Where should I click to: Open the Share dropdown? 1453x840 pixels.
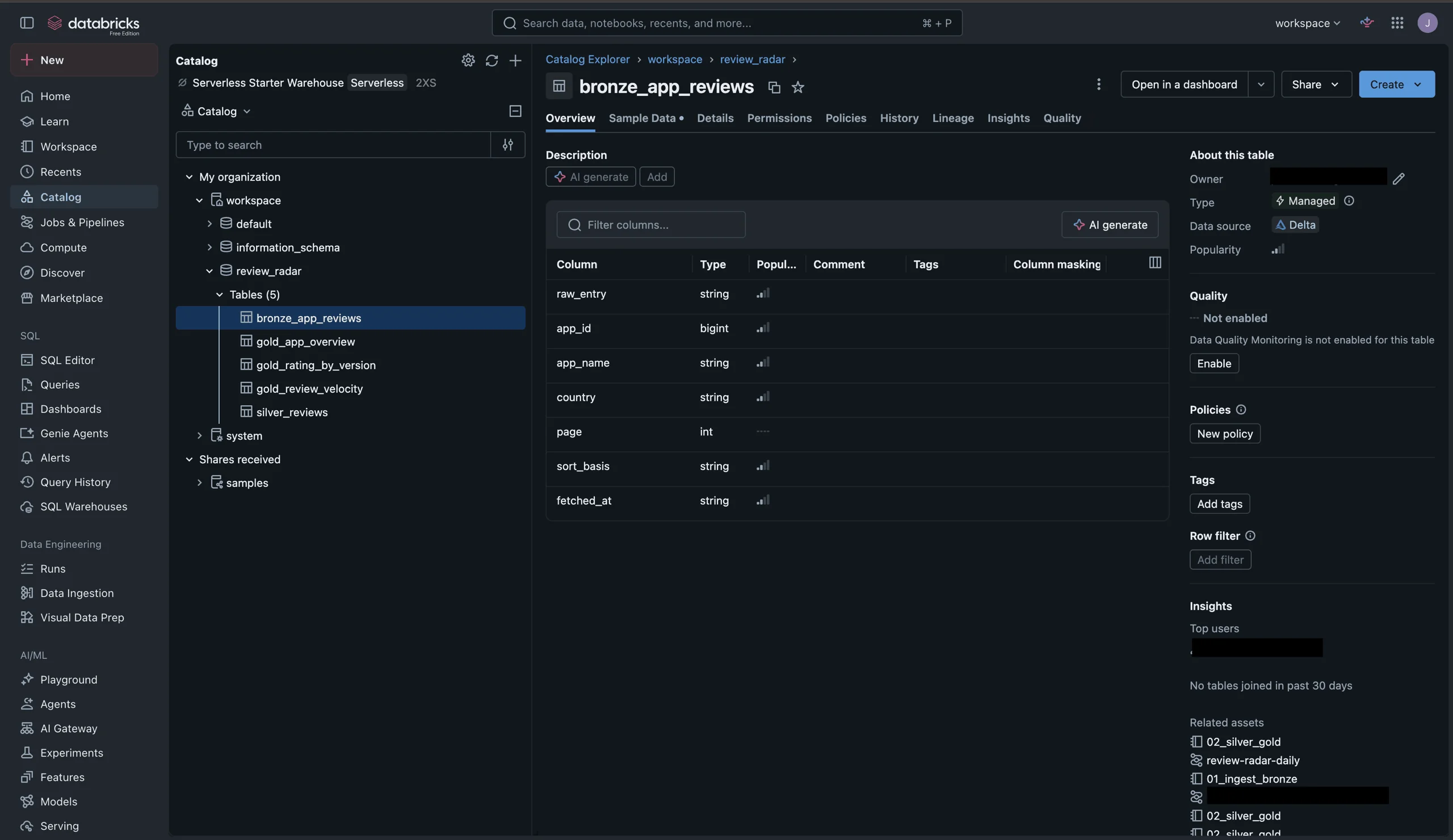(1316, 84)
